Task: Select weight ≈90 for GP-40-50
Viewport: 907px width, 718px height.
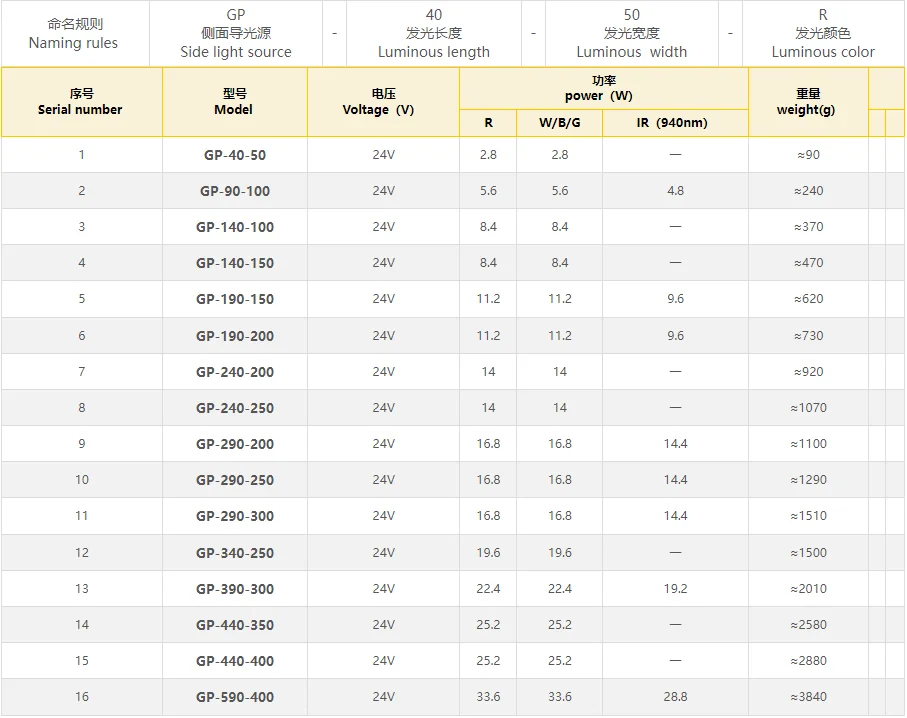Action: (x=808, y=155)
